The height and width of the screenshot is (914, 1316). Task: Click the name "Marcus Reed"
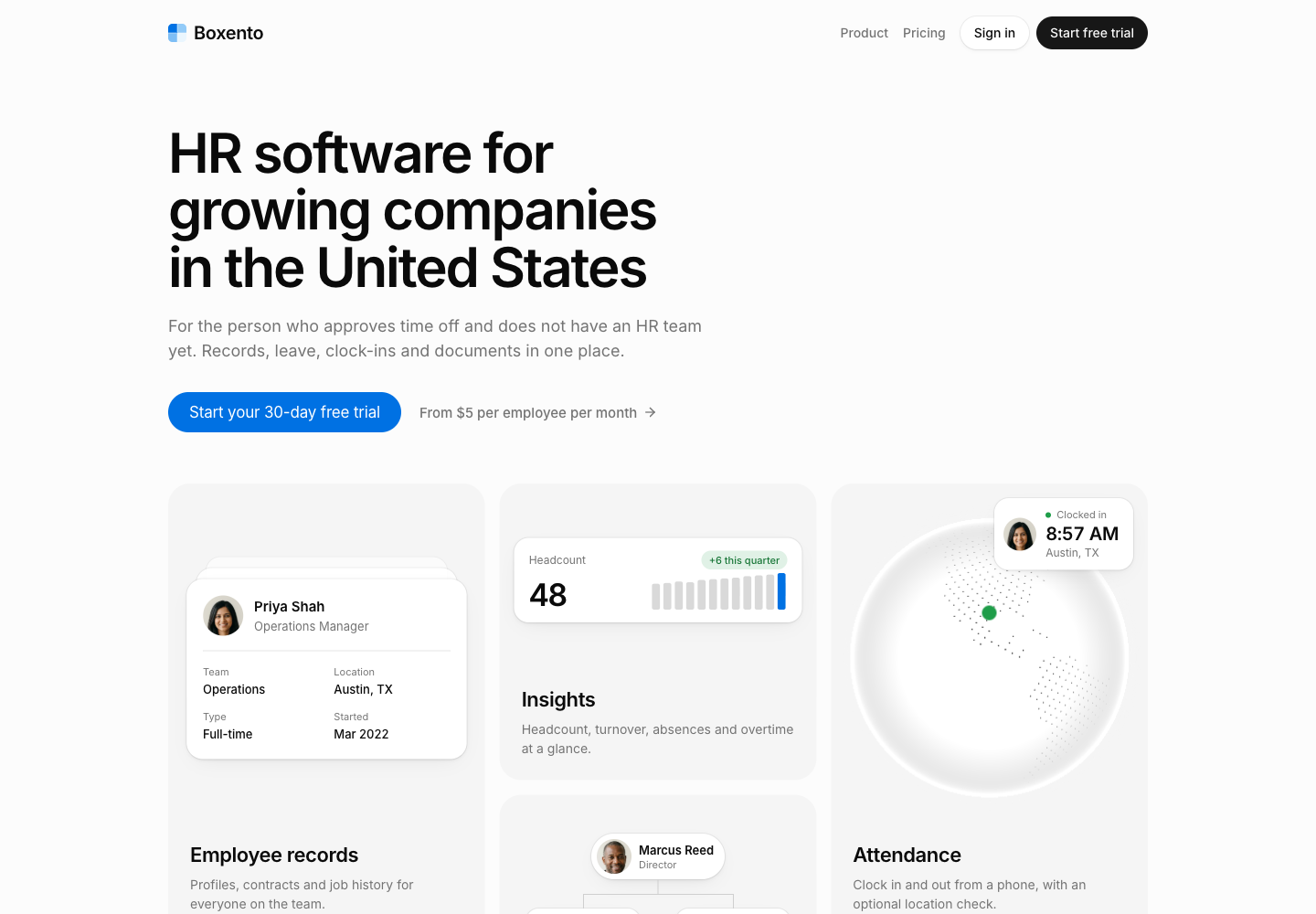676,850
